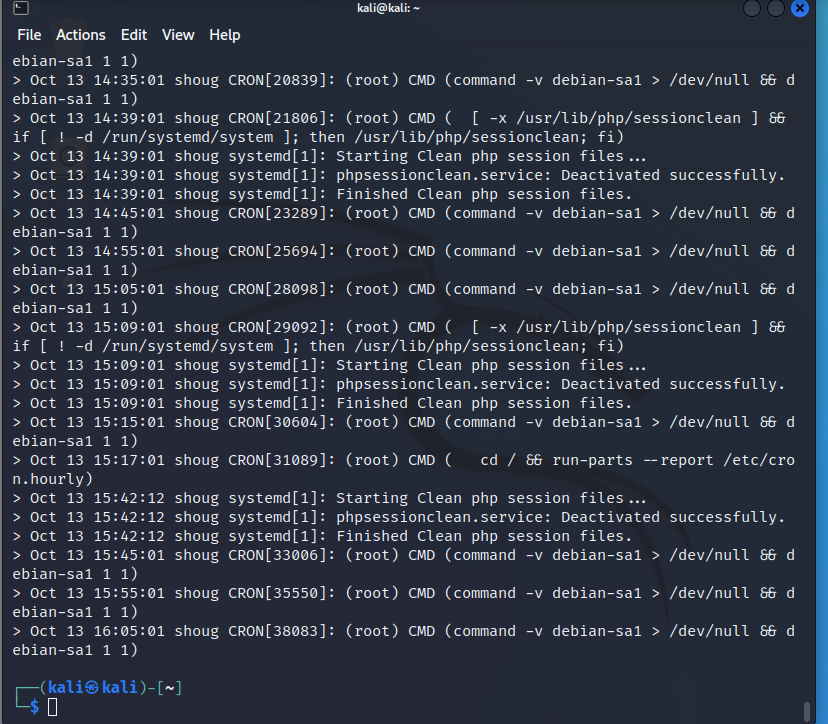Open the File menu

28,35
